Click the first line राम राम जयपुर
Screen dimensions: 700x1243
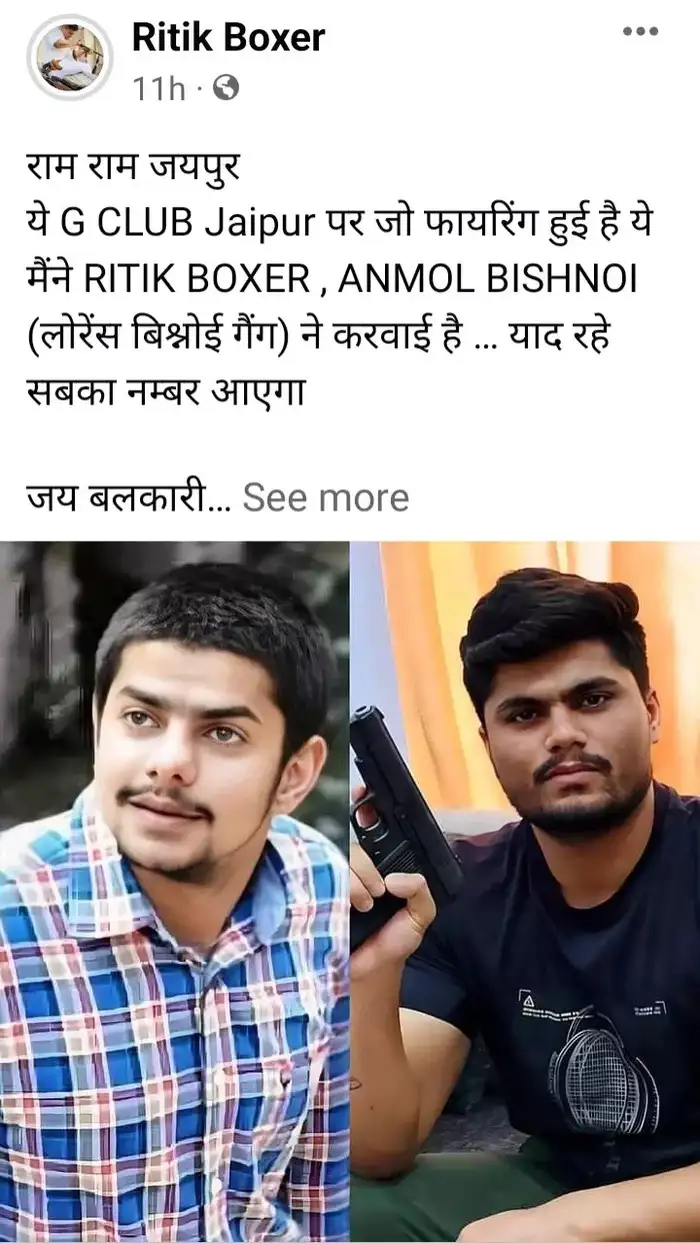pyautogui.click(x=133, y=166)
